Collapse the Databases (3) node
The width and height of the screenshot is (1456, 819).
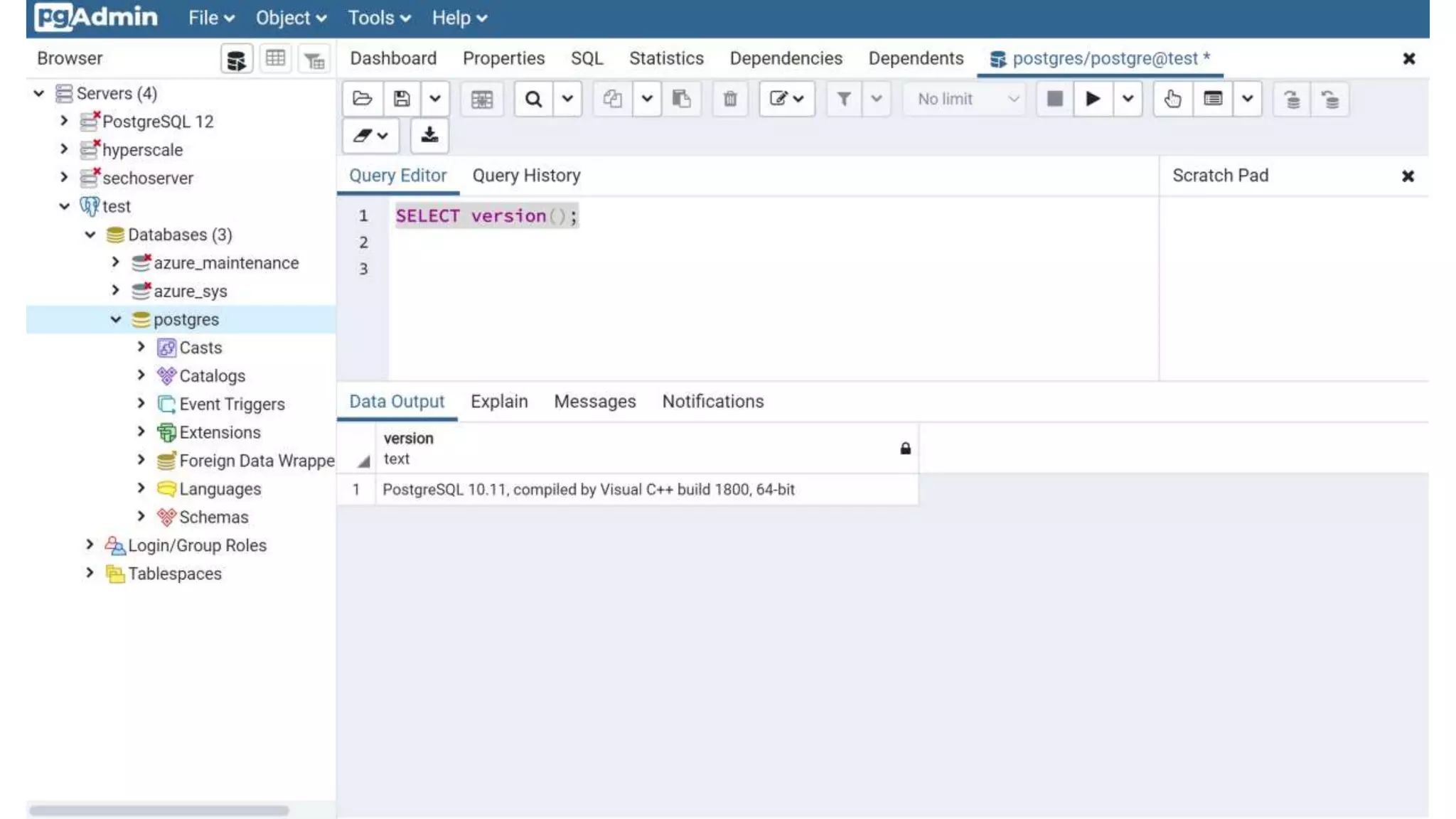click(90, 235)
